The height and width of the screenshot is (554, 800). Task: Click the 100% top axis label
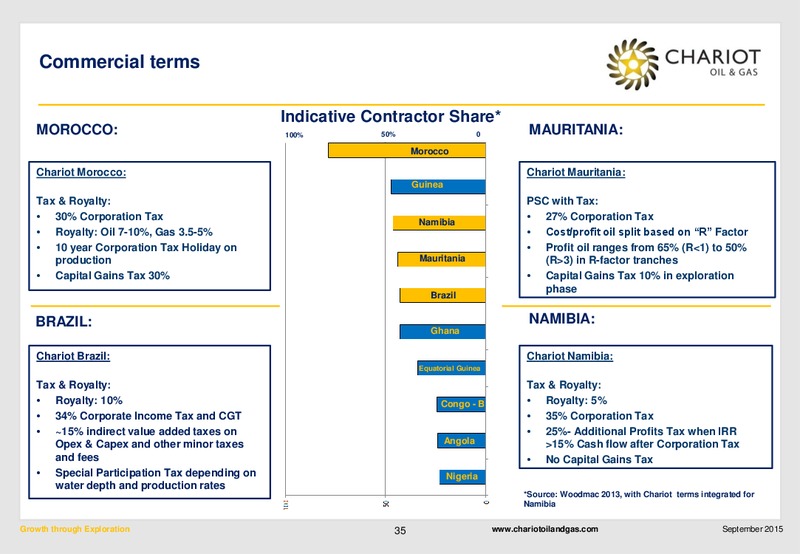click(294, 135)
